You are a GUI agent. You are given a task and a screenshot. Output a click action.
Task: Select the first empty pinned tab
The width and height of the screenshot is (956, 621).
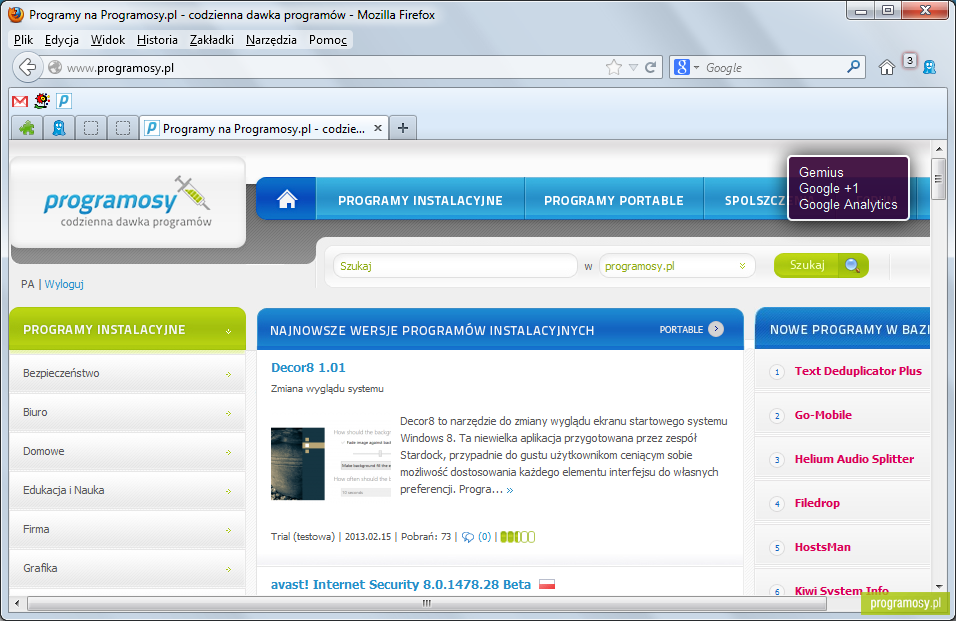91,128
